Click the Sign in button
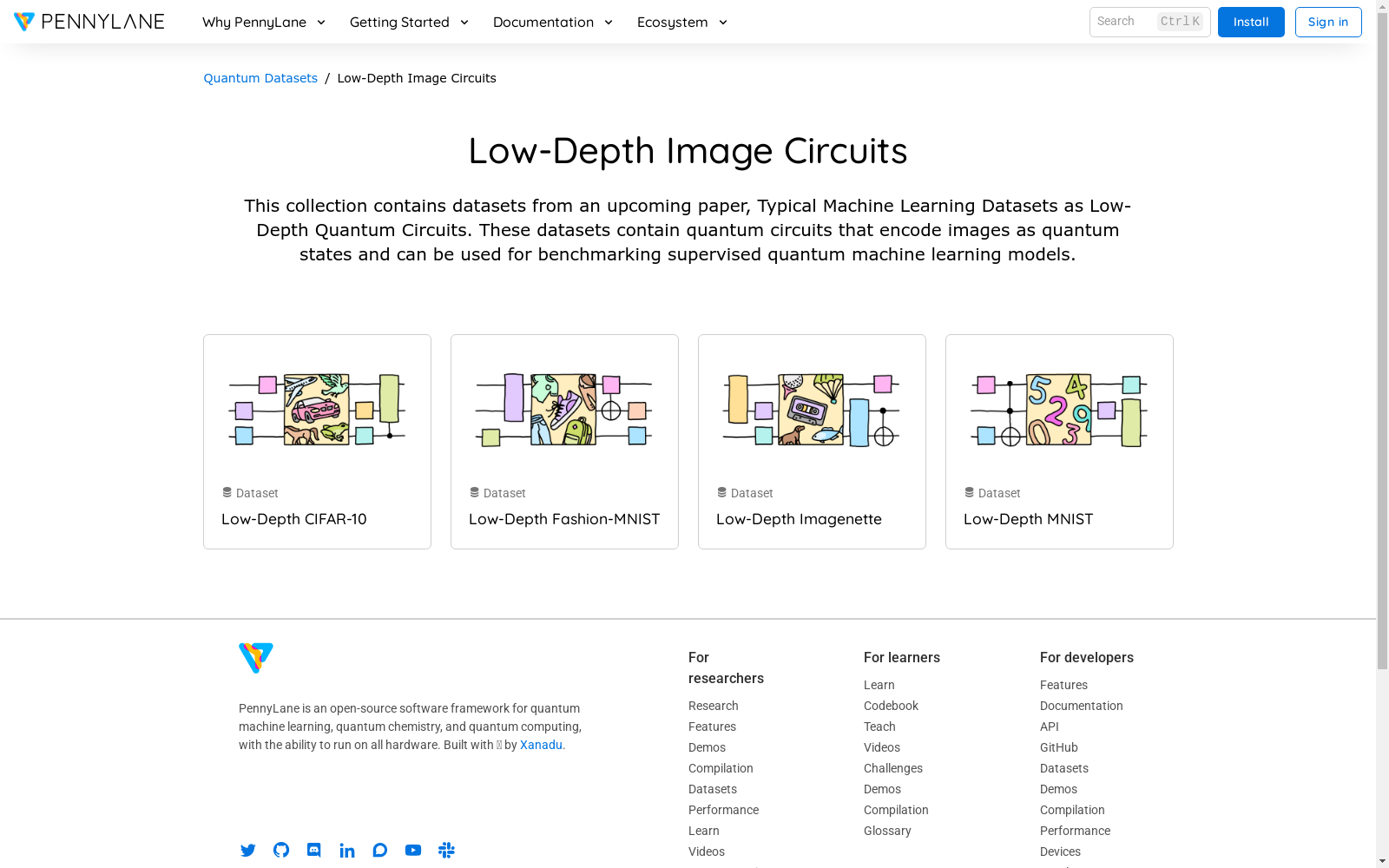Image resolution: width=1389 pixels, height=868 pixels. click(1328, 23)
